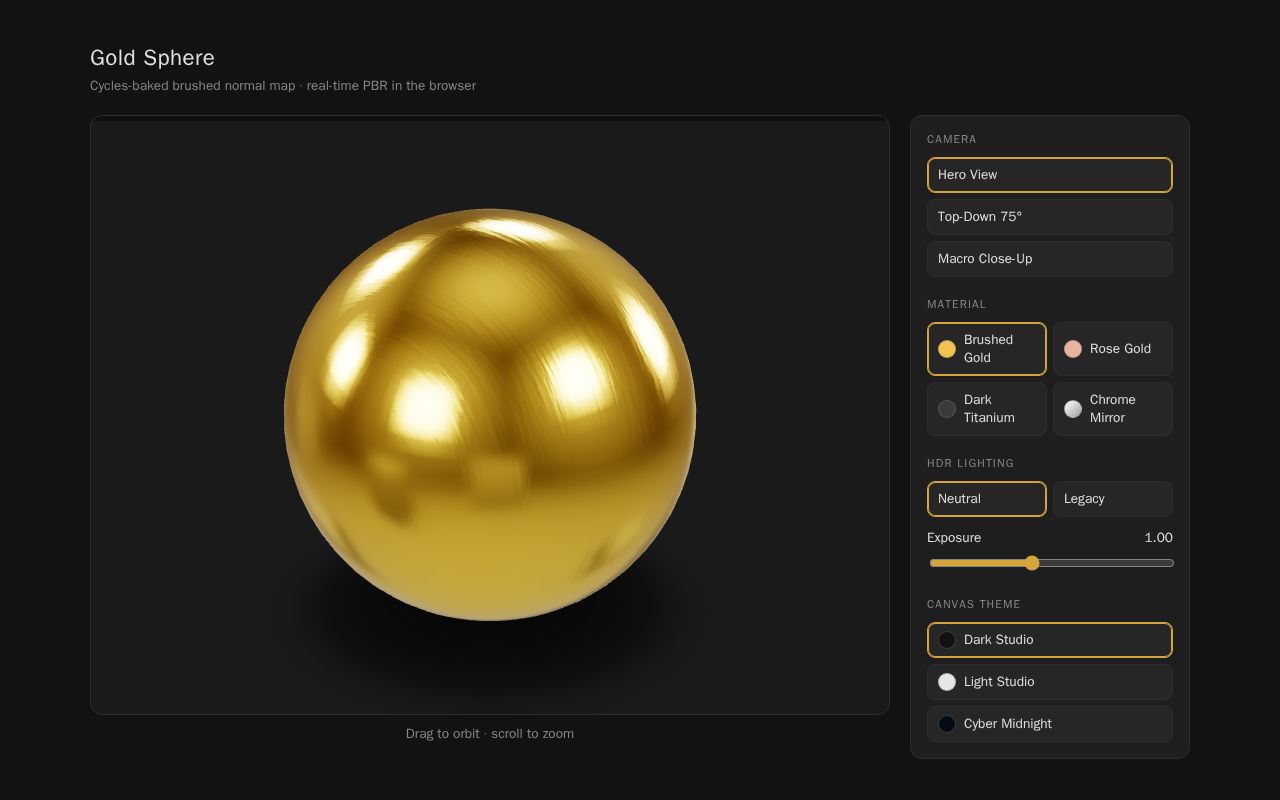This screenshot has height=800, width=1280.
Task: Click the Cycles-baked brushed normal map subtitle
Action: (283, 86)
